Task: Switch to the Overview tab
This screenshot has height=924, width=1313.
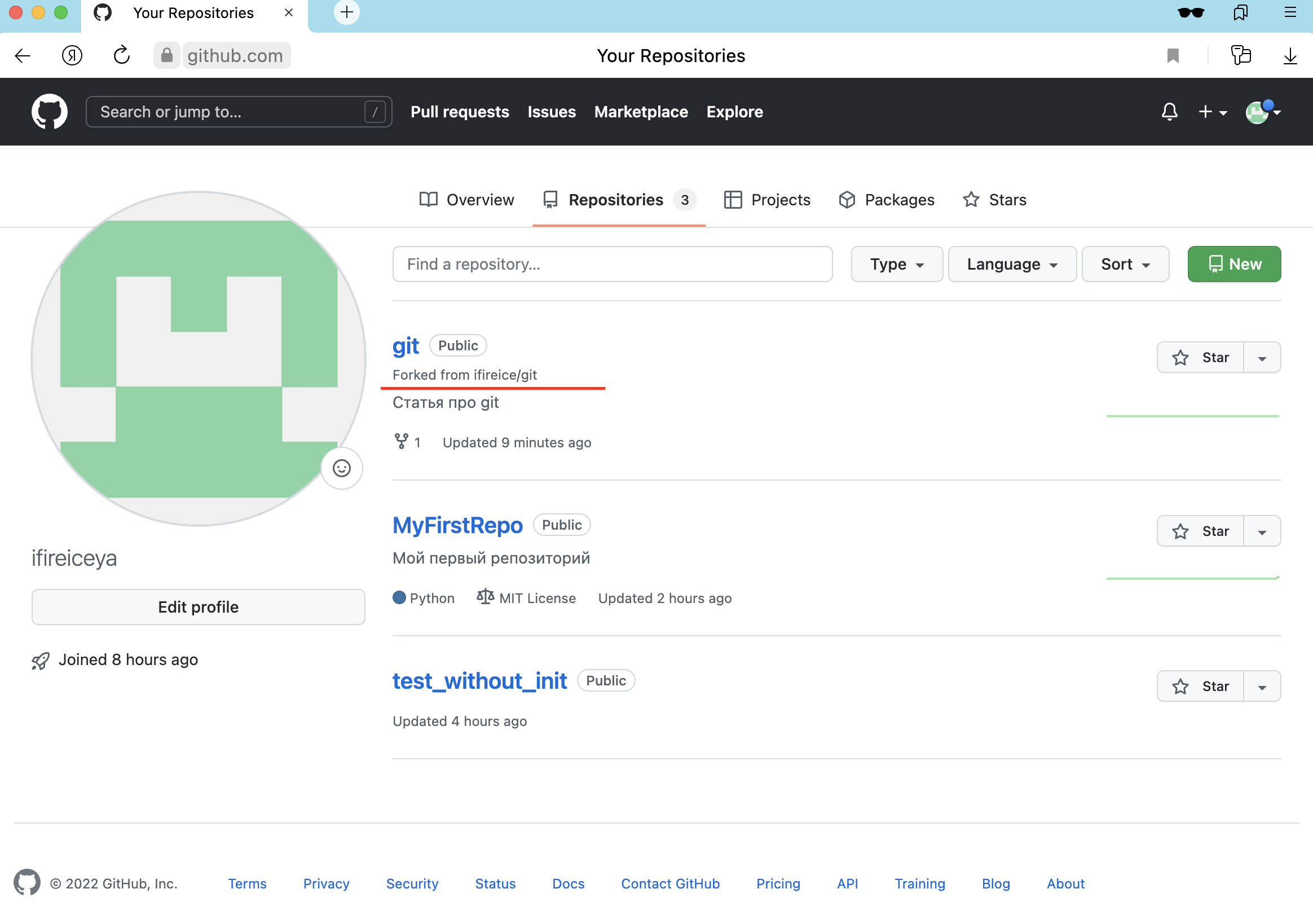Action: 466,200
